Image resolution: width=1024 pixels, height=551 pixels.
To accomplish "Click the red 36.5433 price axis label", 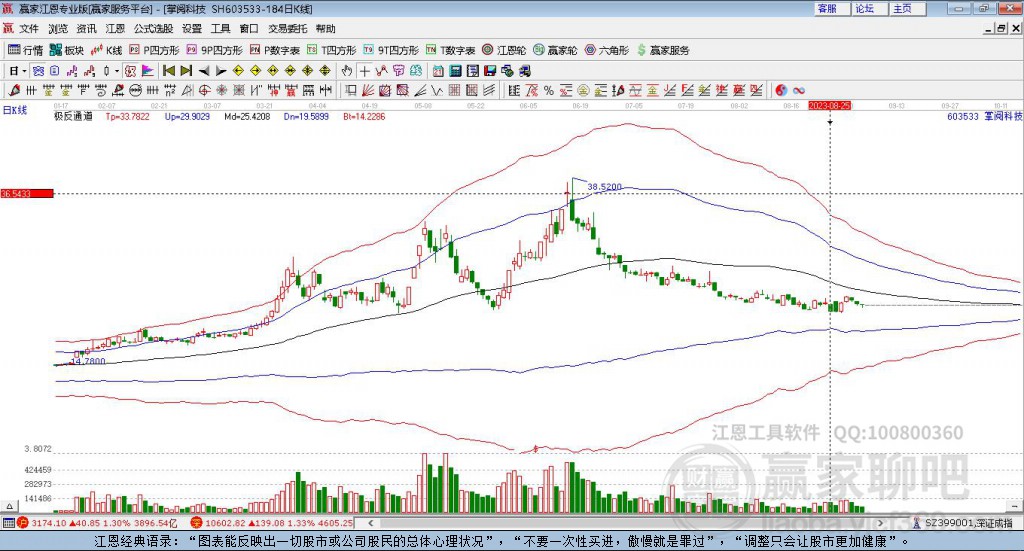I will tap(27, 194).
